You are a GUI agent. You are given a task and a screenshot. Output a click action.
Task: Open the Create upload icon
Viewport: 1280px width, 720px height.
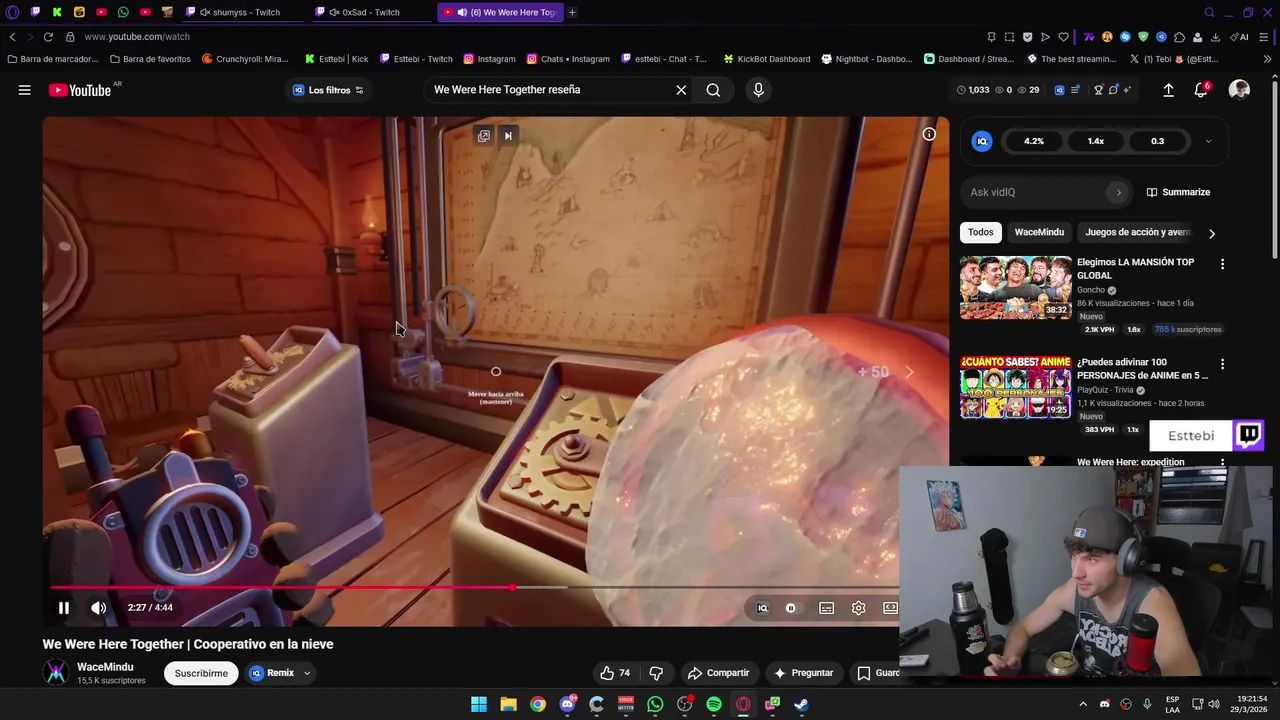tap(1168, 90)
